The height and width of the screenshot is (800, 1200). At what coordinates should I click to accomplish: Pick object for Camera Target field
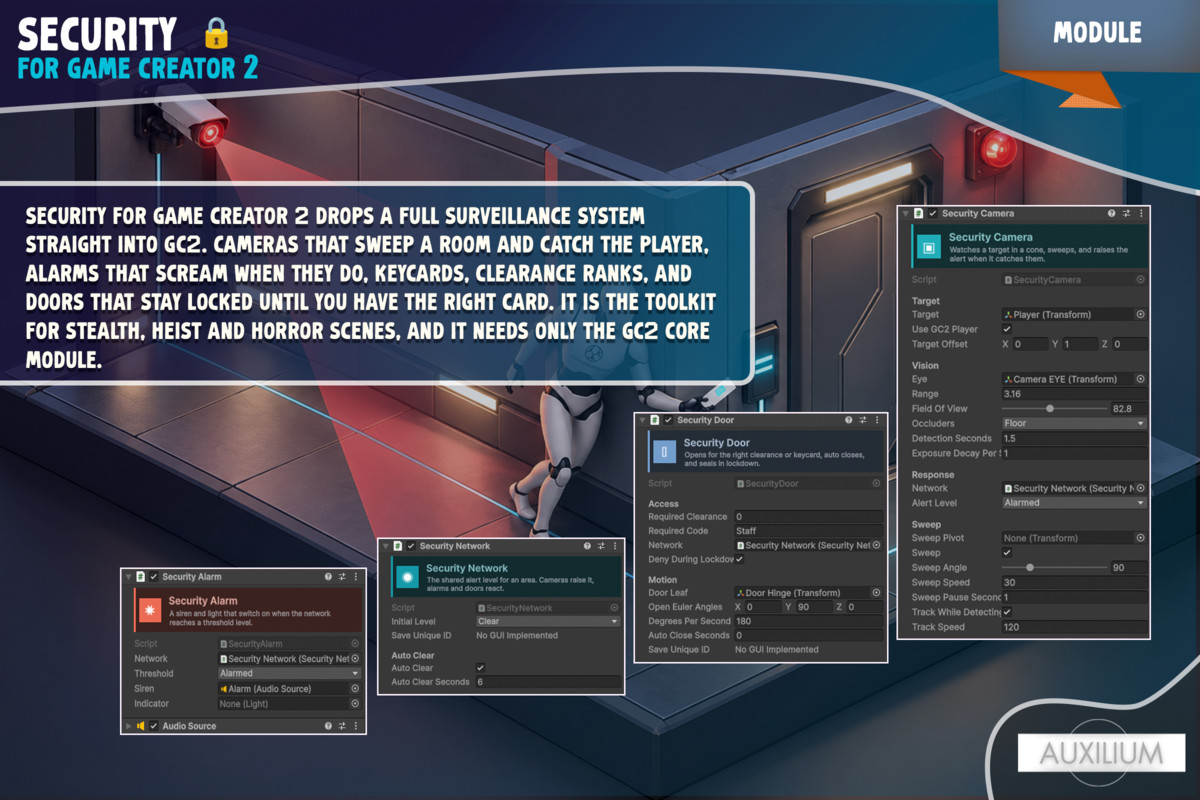(1140, 314)
